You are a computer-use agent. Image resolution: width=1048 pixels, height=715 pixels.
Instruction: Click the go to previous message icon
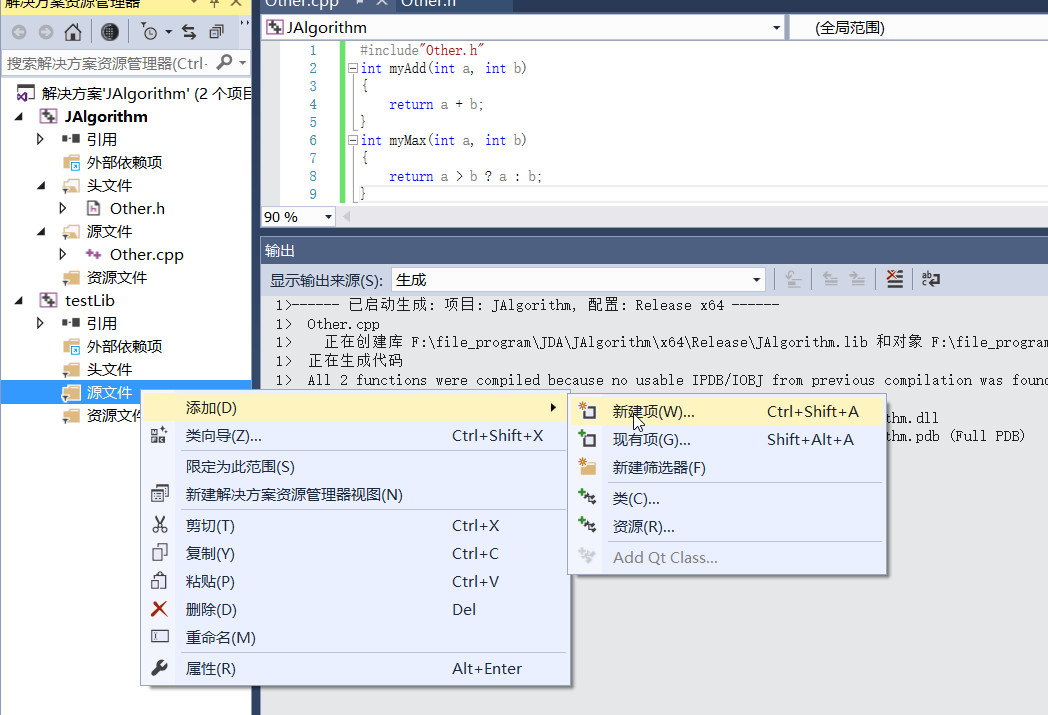coord(830,279)
